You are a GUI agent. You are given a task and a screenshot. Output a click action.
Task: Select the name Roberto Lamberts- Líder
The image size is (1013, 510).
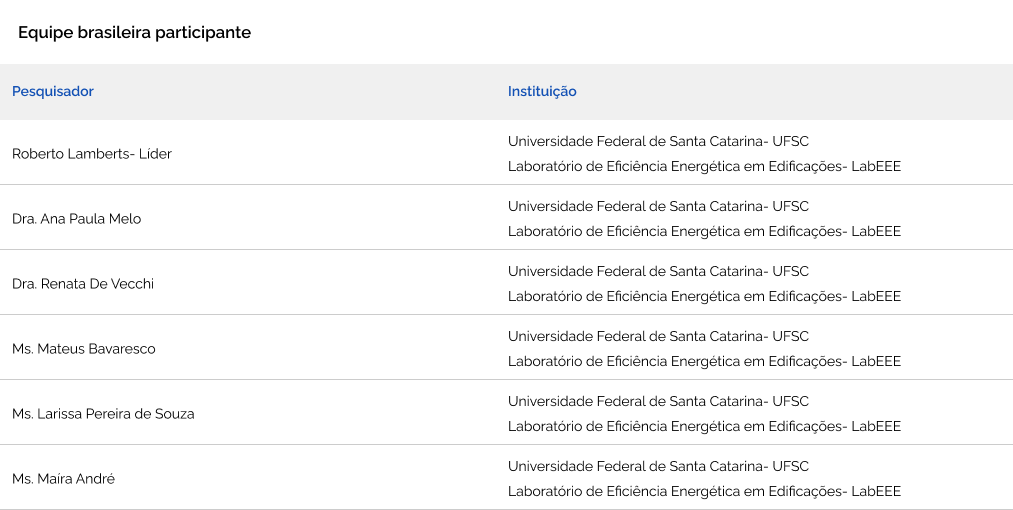92,154
